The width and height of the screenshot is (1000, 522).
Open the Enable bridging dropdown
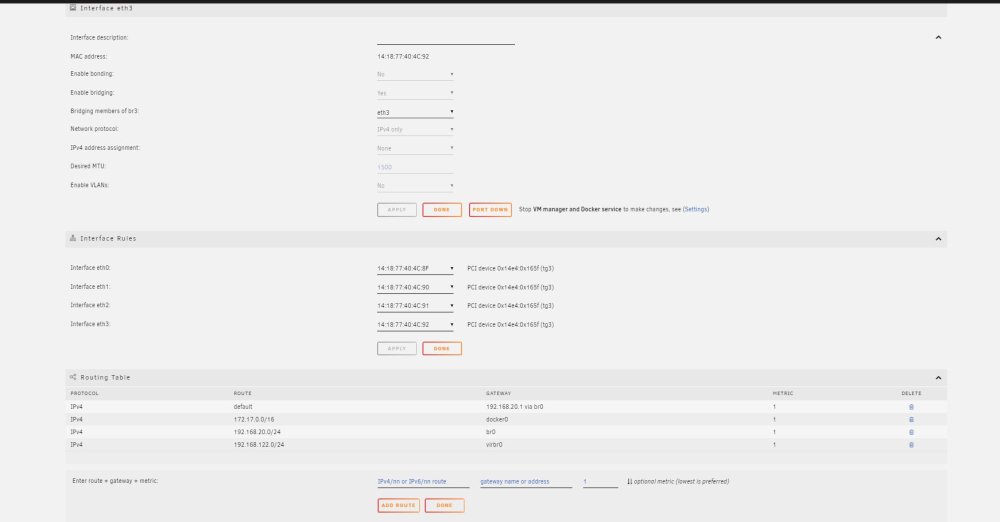point(415,93)
